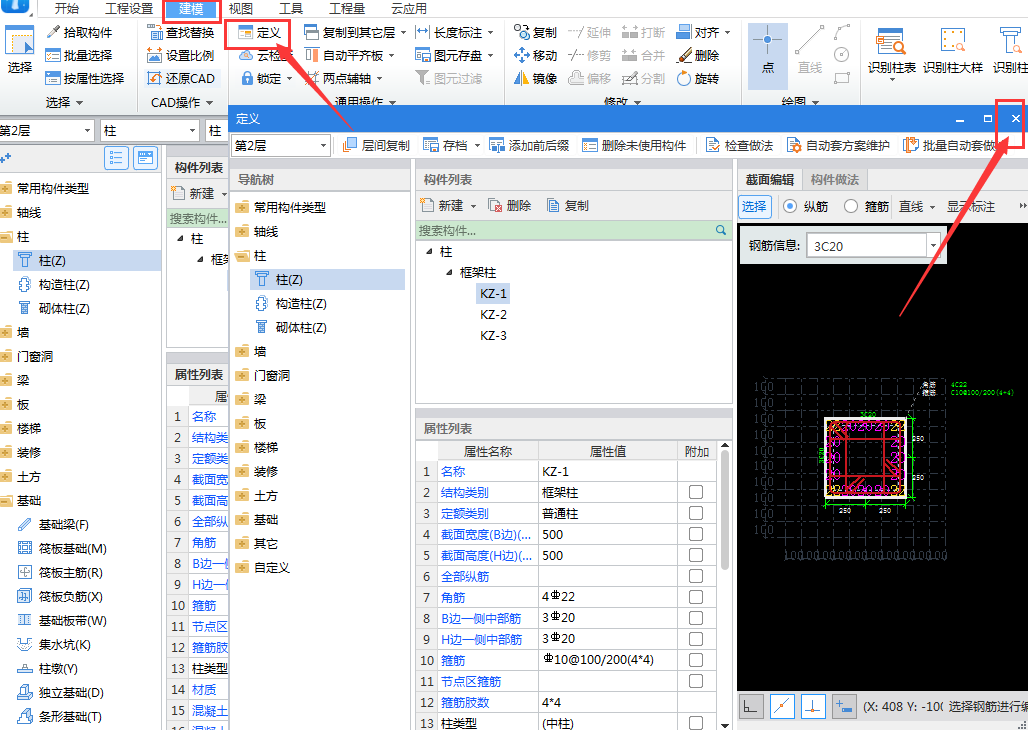The image size is (1028, 730).
Task: Open the 钢筋信息 3C20 dropdown
Action: click(x=933, y=246)
